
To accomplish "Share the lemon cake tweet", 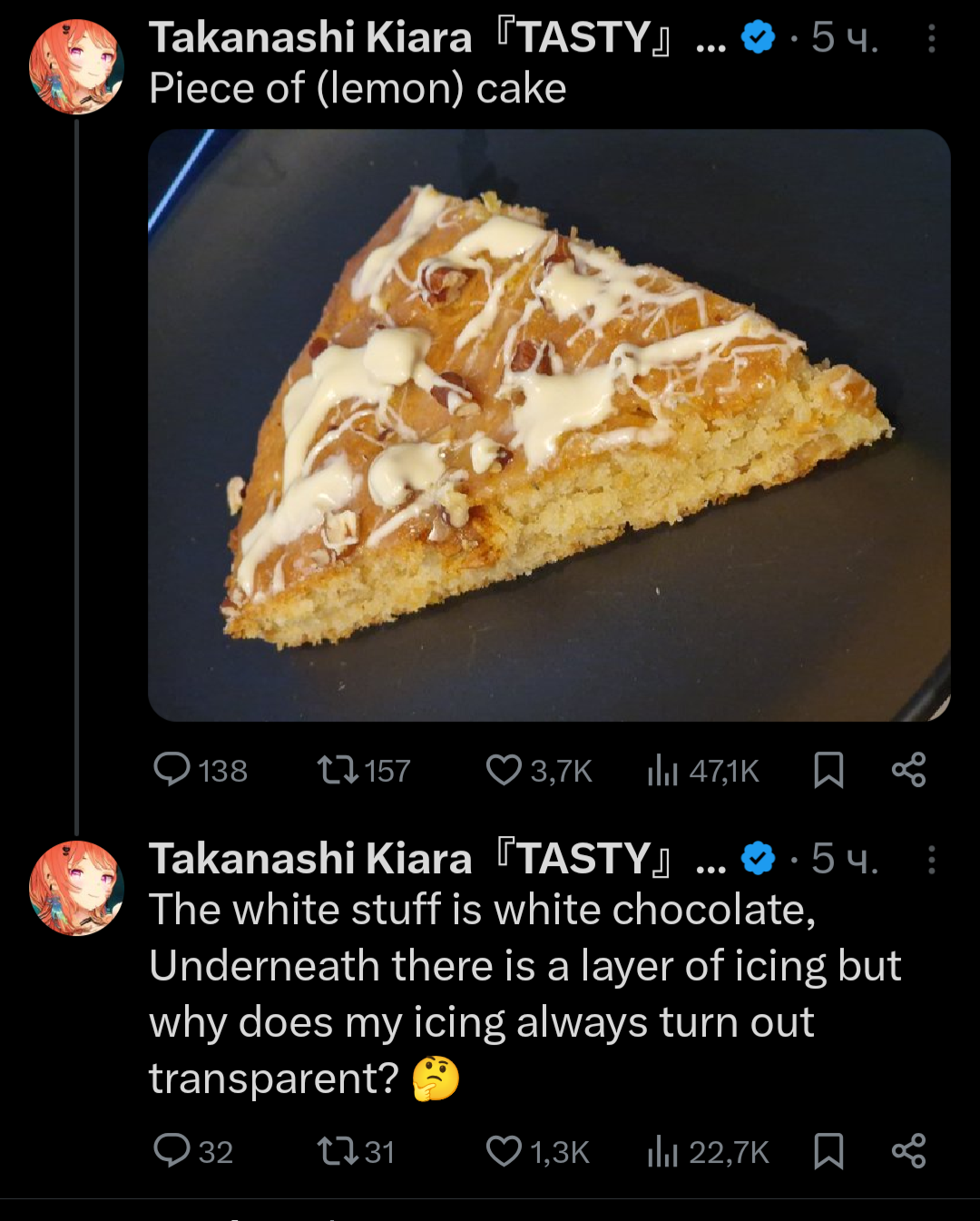I will point(908,770).
